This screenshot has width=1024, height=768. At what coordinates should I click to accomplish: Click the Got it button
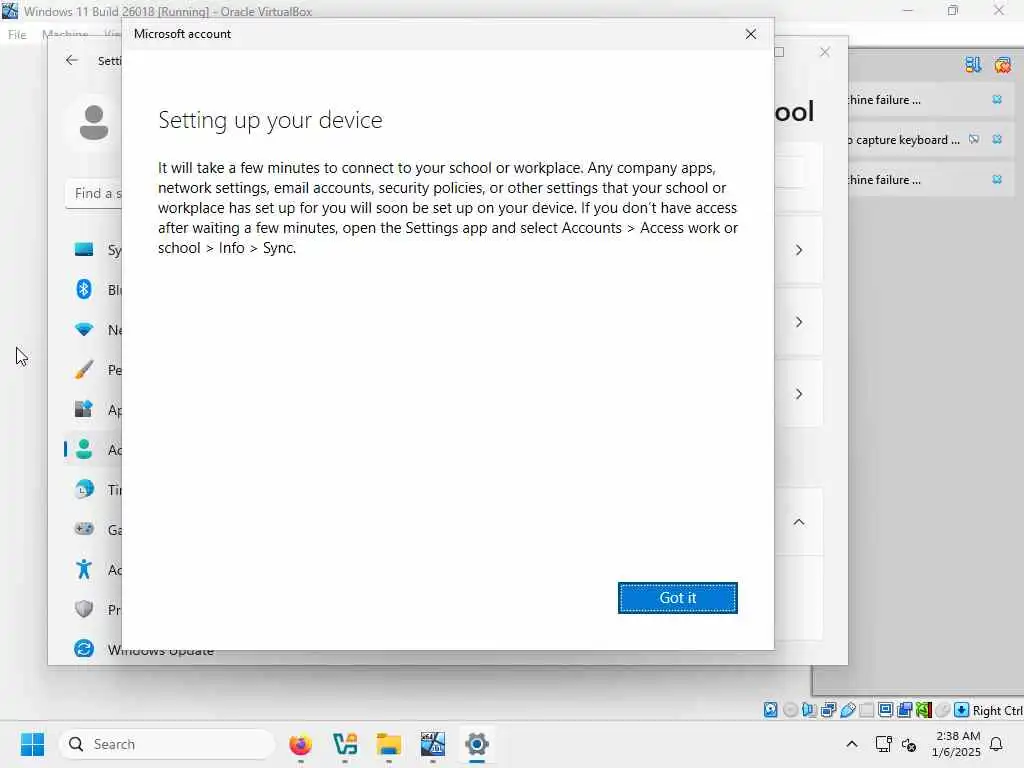[x=677, y=598]
